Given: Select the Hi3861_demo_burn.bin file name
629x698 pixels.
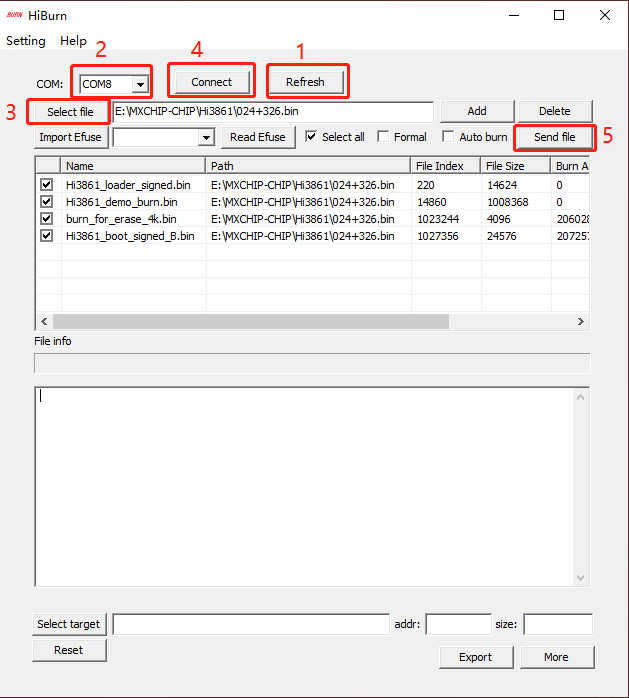Looking at the screenshot, I should 122,202.
